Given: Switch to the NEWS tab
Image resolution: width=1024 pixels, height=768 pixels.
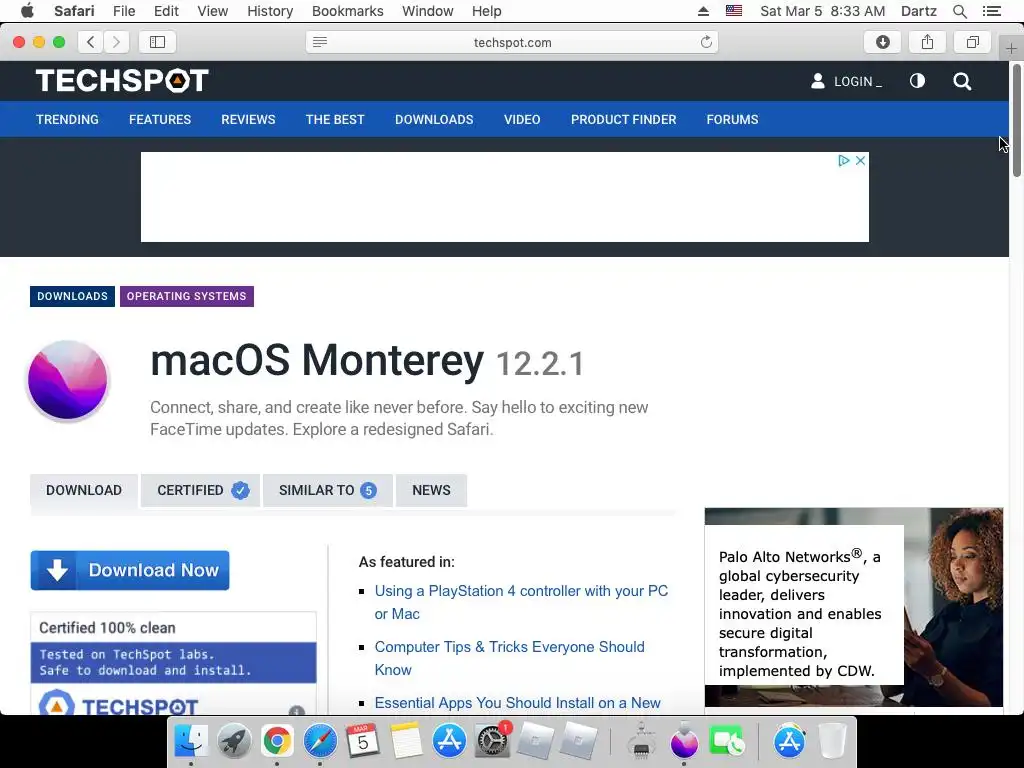Looking at the screenshot, I should 431,490.
